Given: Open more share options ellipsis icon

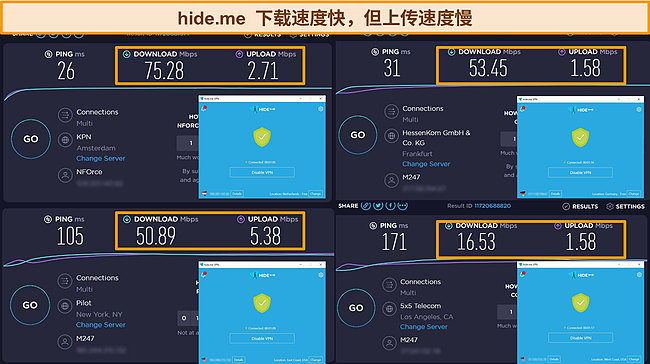Looking at the screenshot, I should point(403,206).
